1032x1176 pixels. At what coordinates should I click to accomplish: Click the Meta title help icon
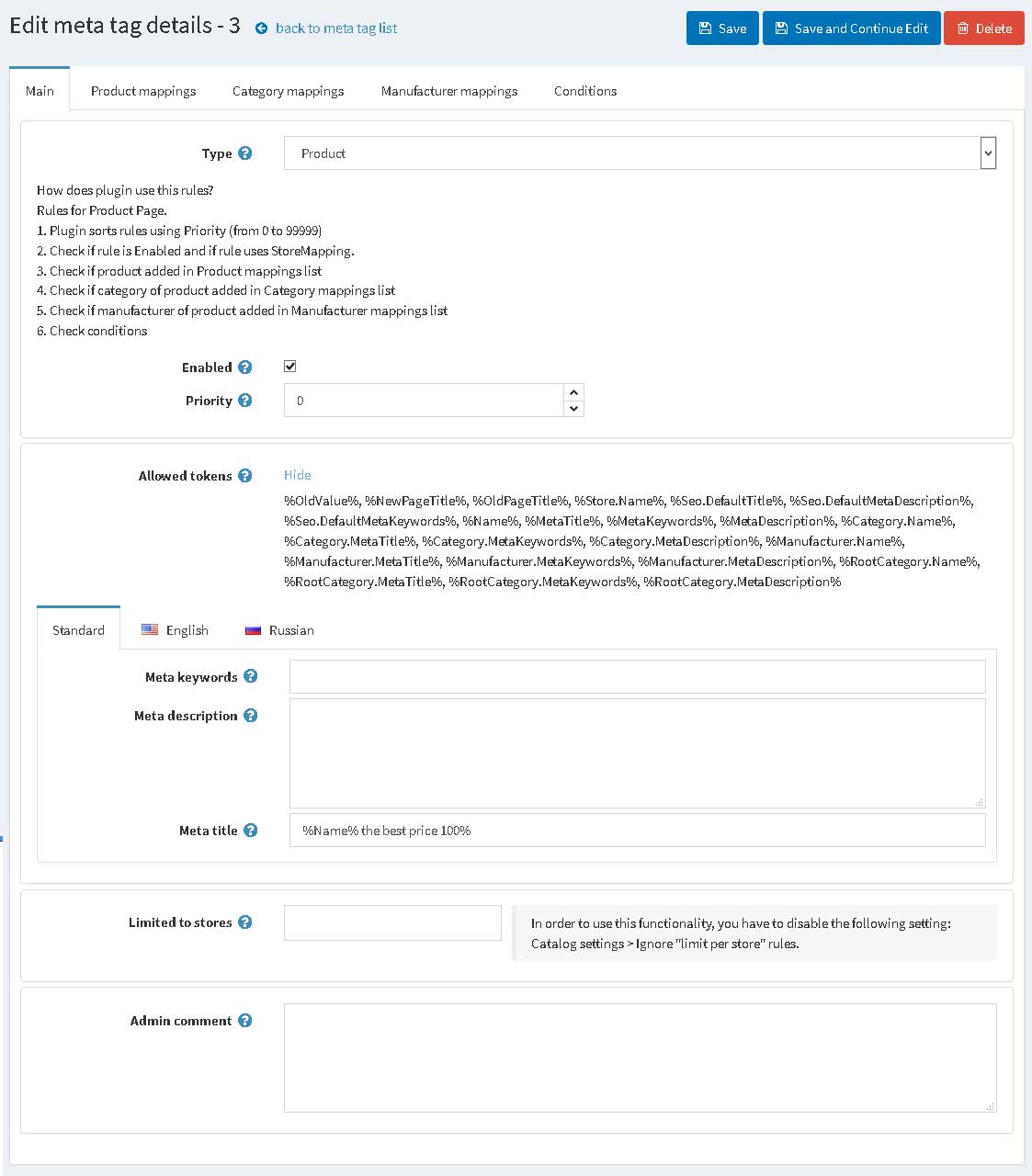pyautogui.click(x=251, y=830)
